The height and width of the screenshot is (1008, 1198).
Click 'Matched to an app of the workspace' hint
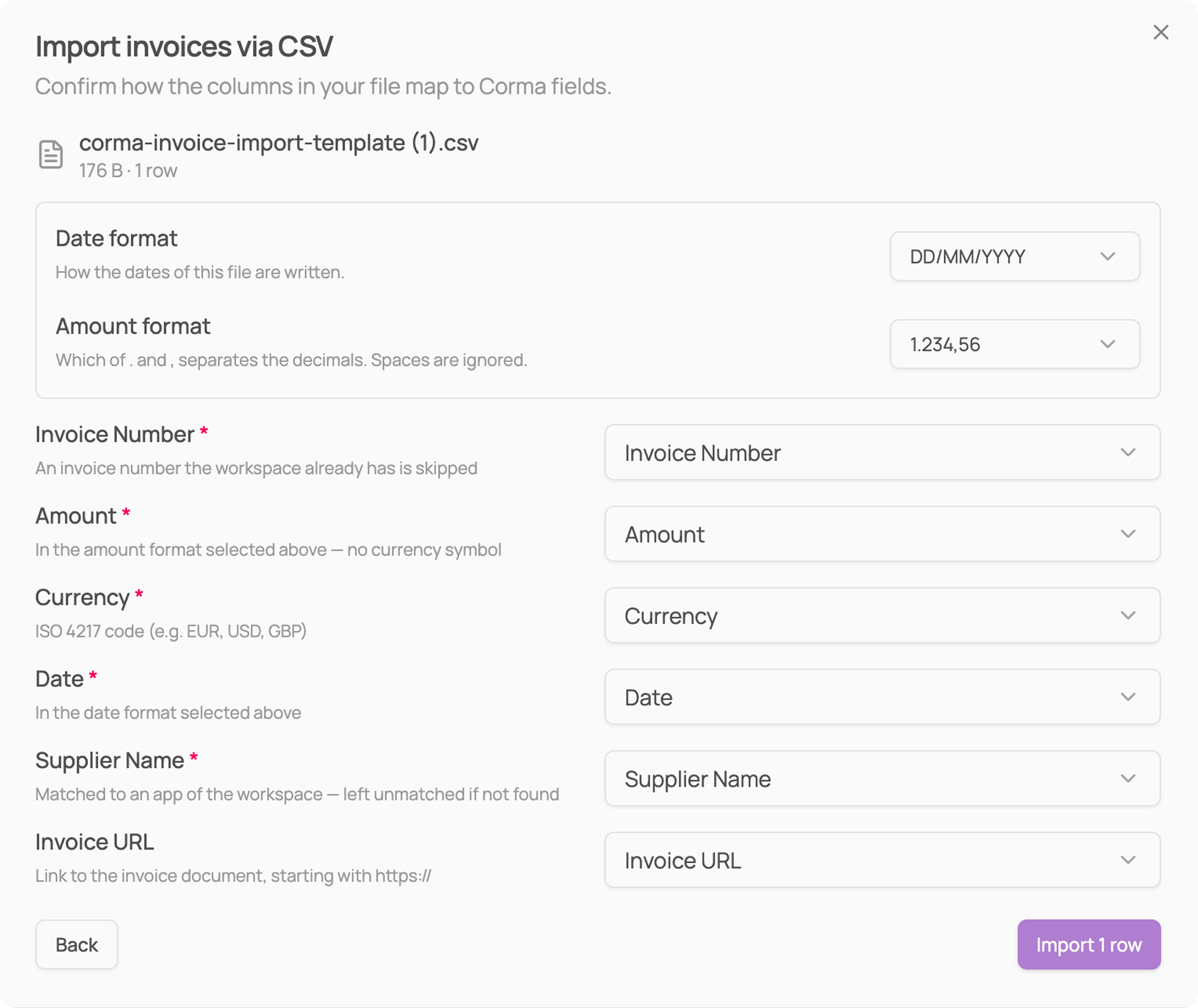click(x=297, y=794)
